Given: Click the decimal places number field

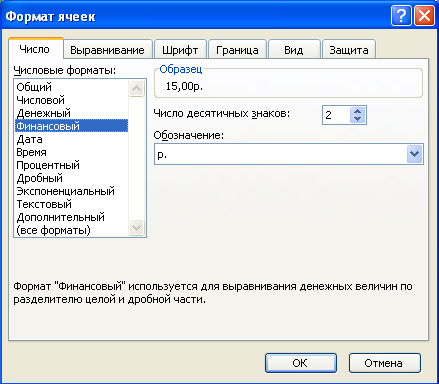Looking at the screenshot, I should [337, 115].
